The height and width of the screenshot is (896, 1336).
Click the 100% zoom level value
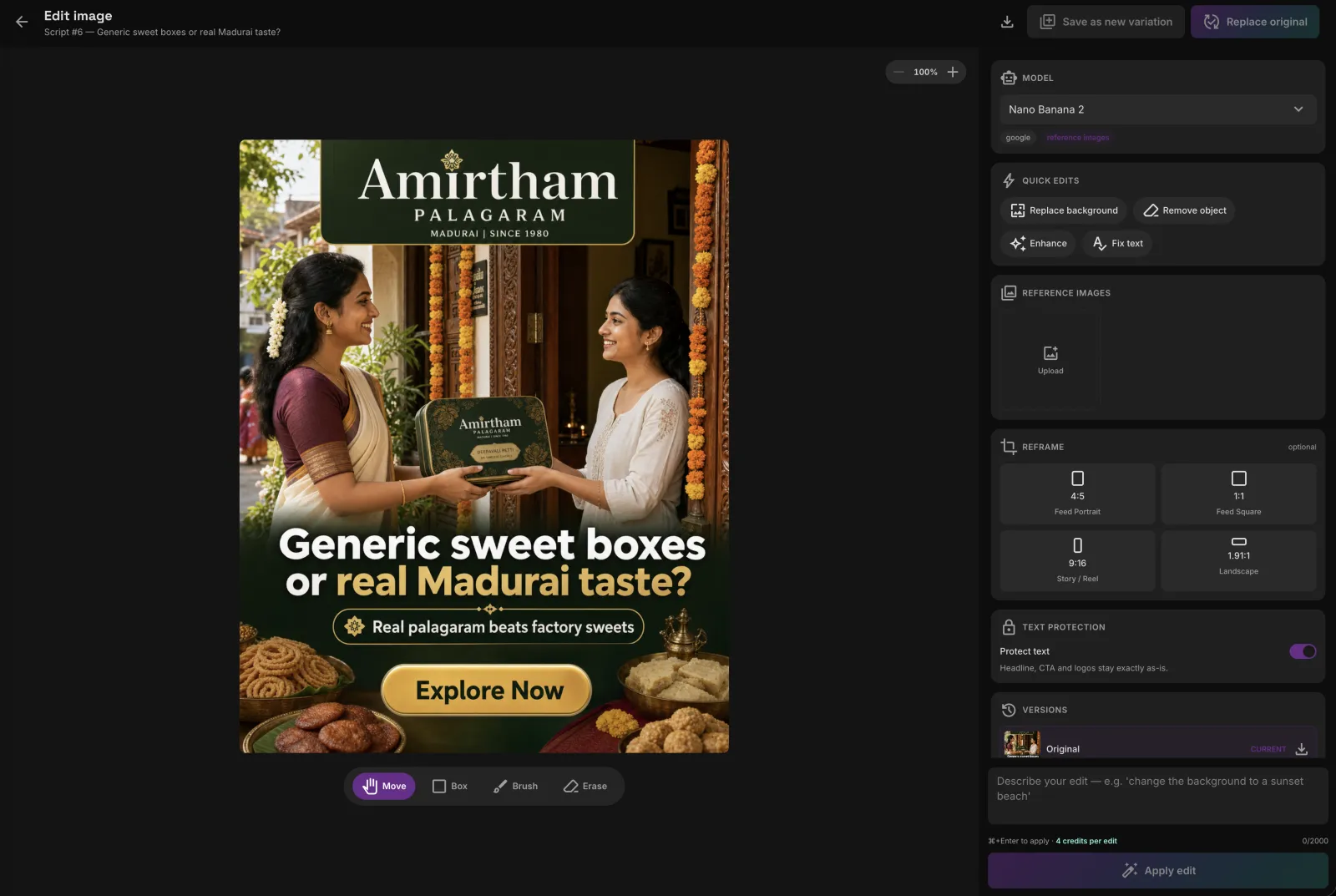pos(925,72)
